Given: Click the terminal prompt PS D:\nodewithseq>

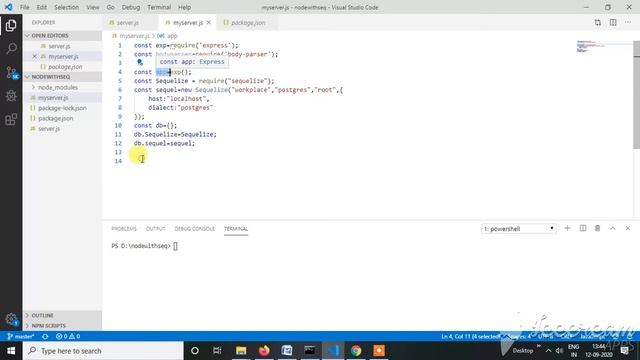Looking at the screenshot, I should [141, 246].
